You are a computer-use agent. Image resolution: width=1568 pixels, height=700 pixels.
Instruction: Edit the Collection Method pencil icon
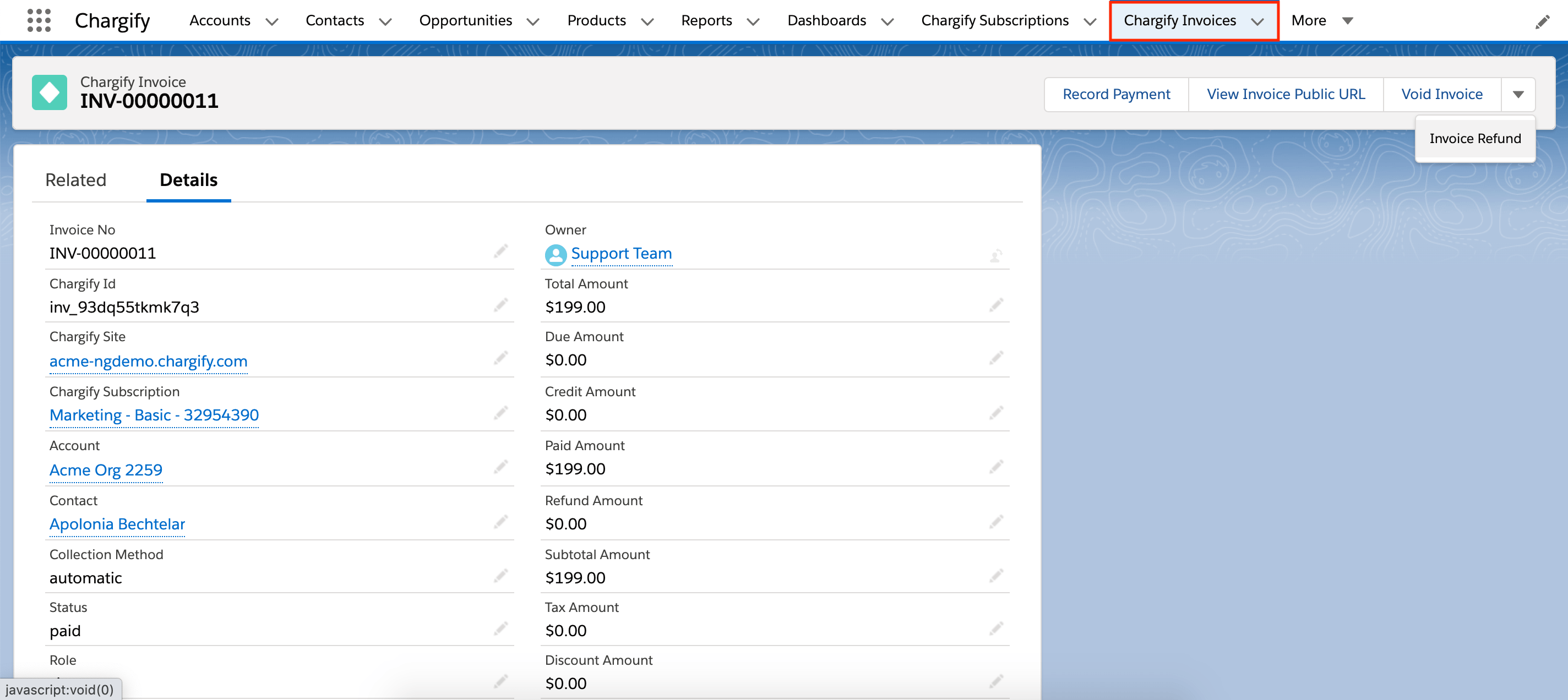pyautogui.click(x=500, y=575)
